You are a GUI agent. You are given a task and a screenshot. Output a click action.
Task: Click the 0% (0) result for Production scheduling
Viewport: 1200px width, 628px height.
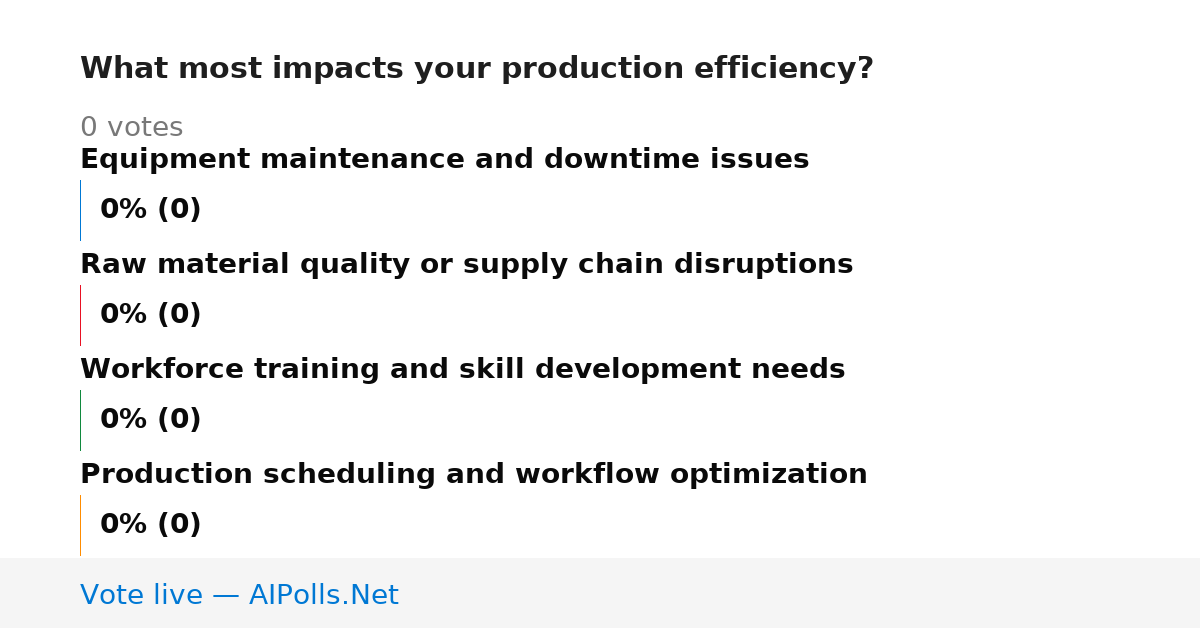(x=150, y=525)
